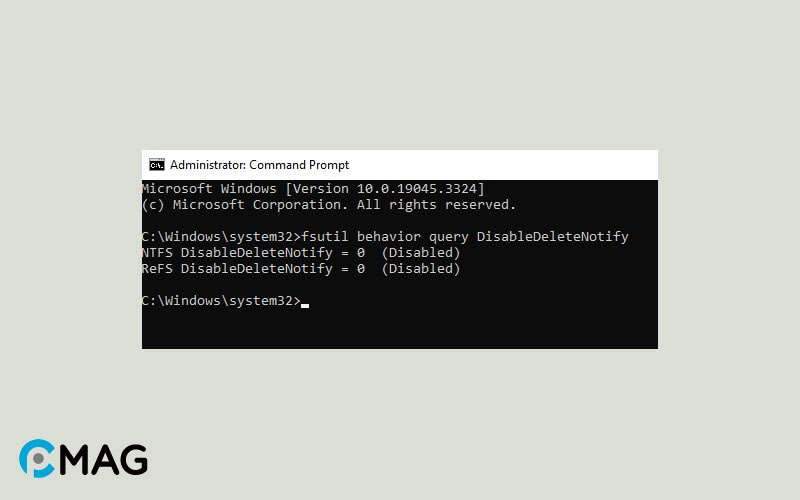Click the "Administrator: Command Prompt" window title

click(x=259, y=165)
